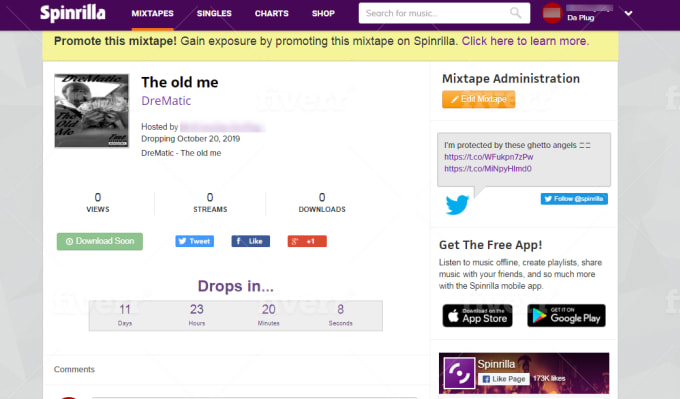The width and height of the screenshot is (680, 399).
Task: Click the blurred host name link
Action: 222,127
